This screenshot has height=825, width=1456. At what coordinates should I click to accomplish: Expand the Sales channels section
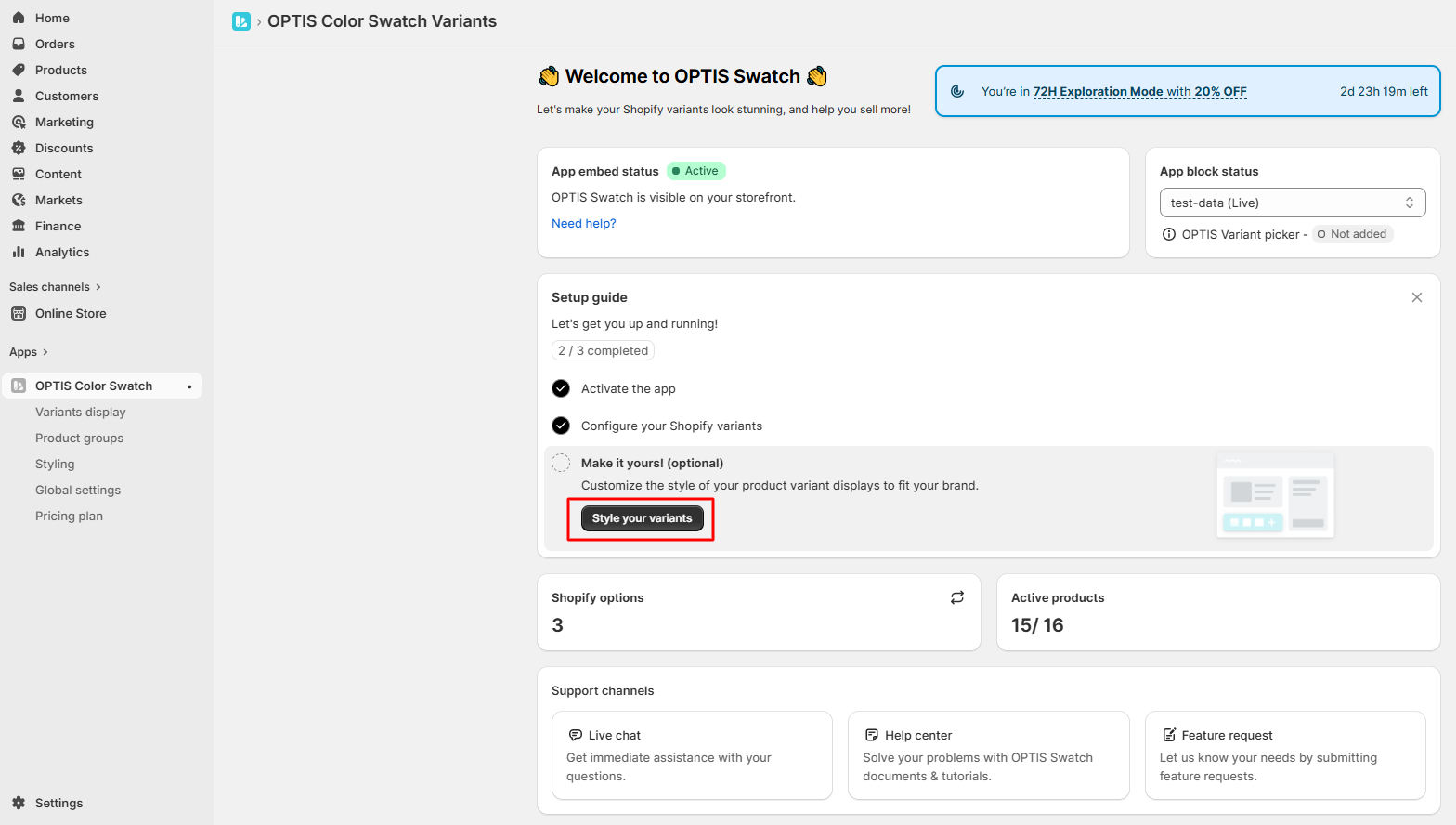click(x=55, y=287)
